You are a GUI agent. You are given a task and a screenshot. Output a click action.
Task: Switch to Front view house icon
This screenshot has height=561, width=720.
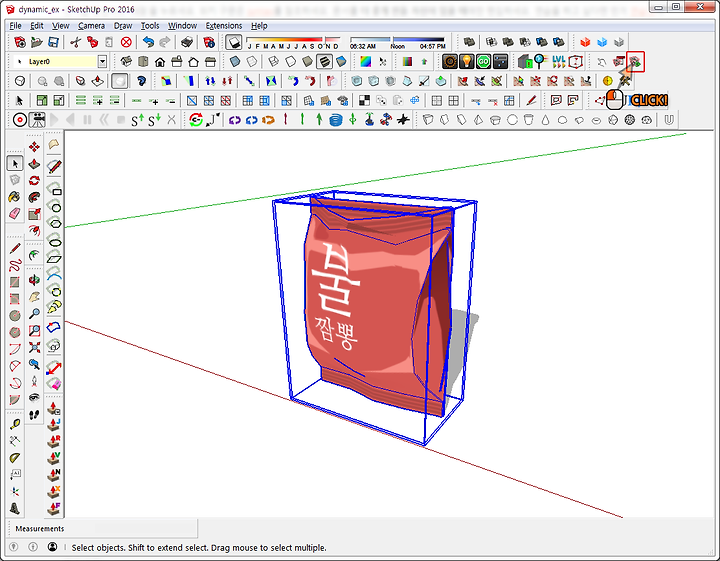[x=160, y=62]
